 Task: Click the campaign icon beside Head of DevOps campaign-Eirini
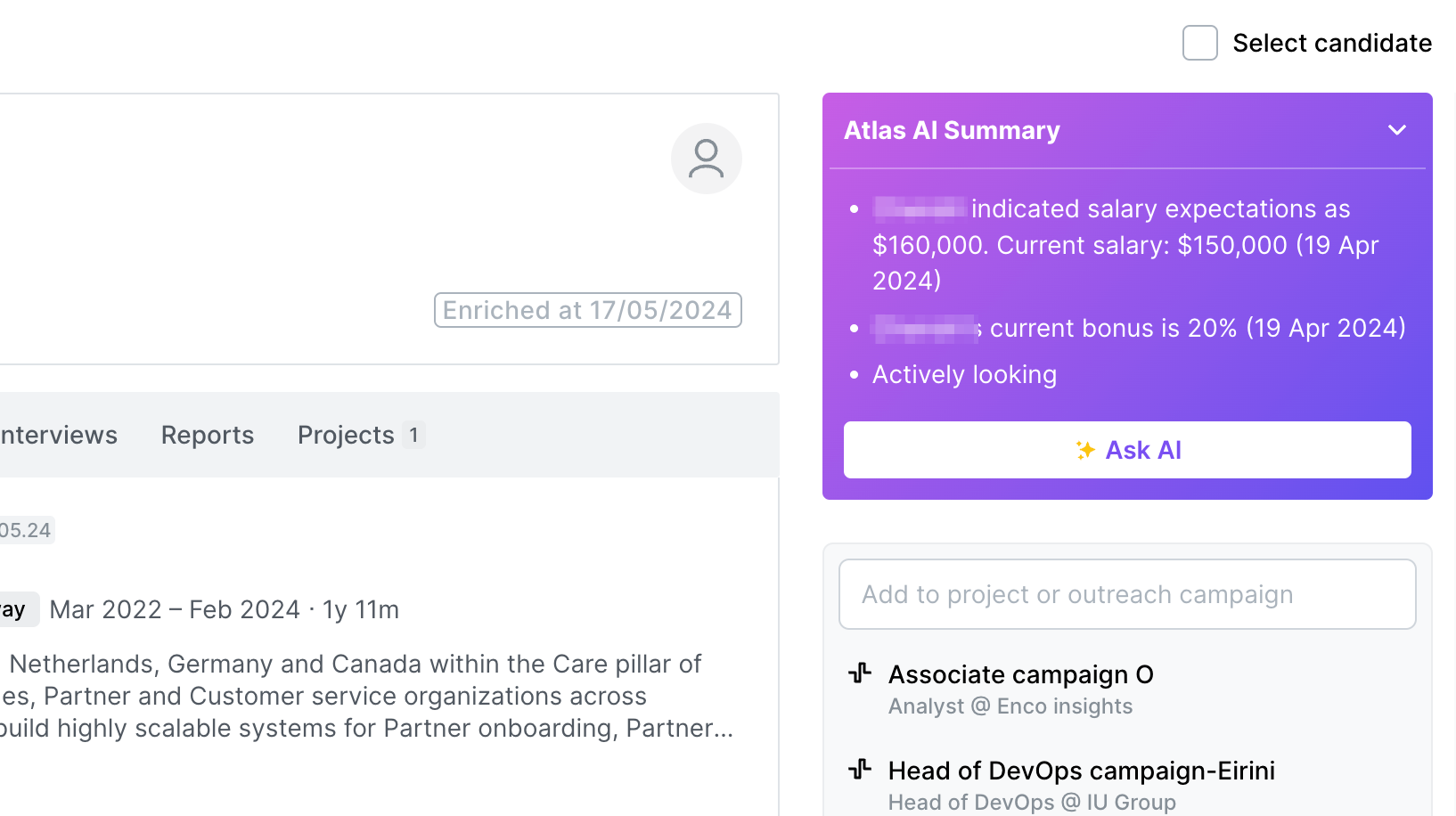click(860, 767)
